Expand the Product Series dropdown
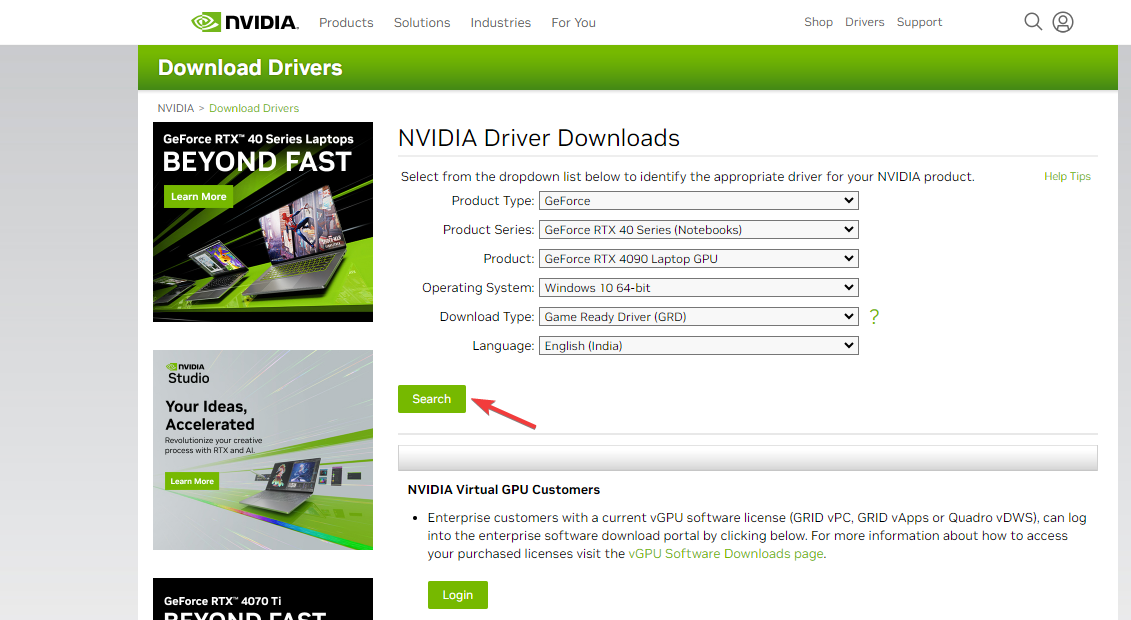The width and height of the screenshot is (1131, 620). pyautogui.click(x=699, y=229)
